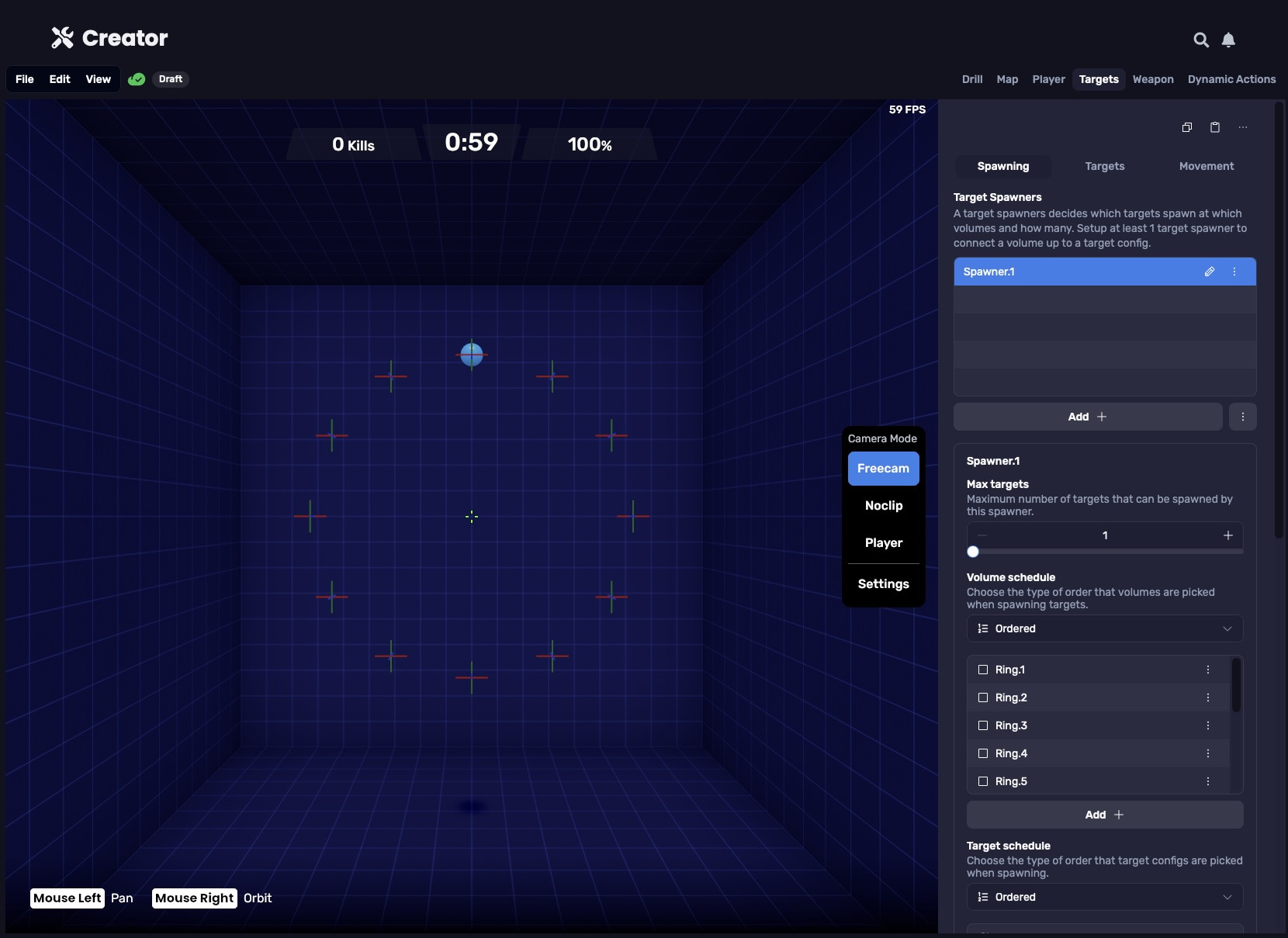Click the 0 Kills counter
This screenshot has height=938, width=1288.
tap(353, 144)
